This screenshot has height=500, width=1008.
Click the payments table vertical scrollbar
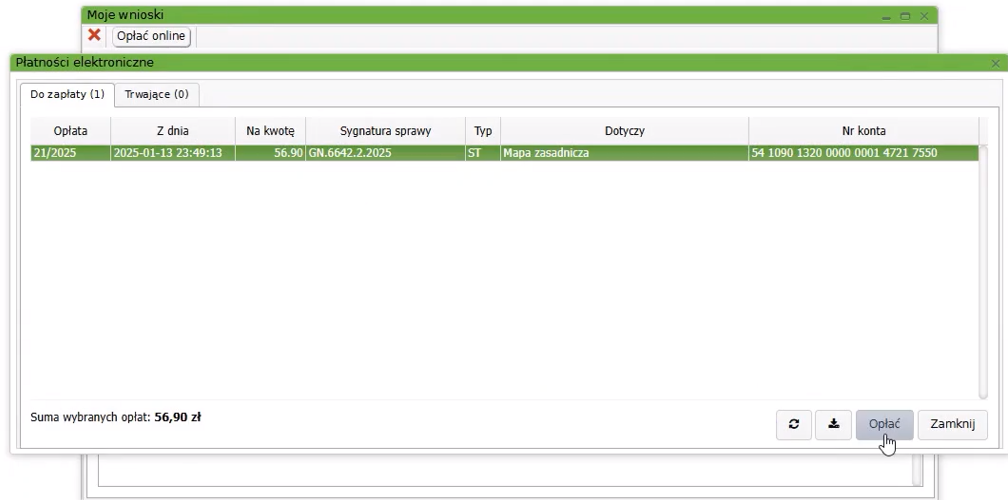pos(983,270)
